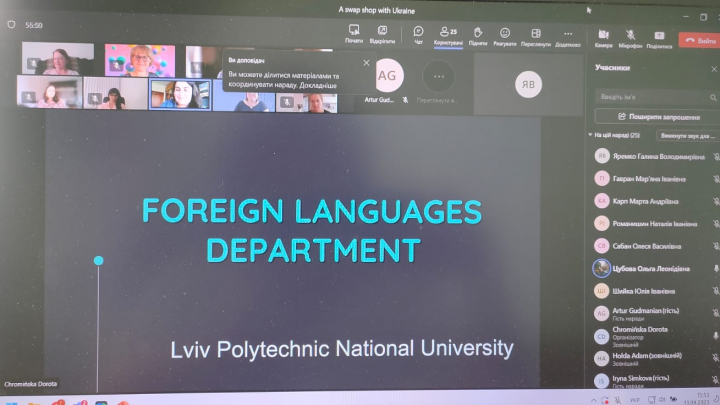The height and width of the screenshot is (405, 720).
Task: Click the Цубова Ольга photo avatar
Action: [602, 268]
